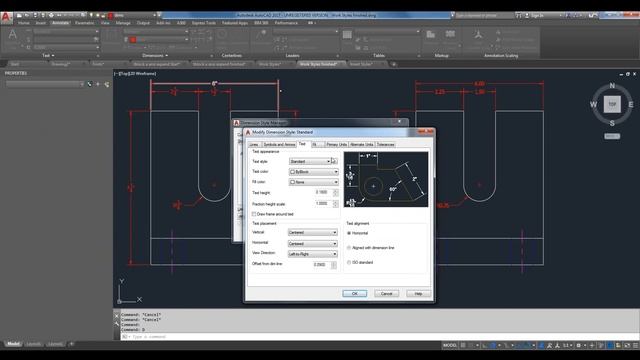Click the grid display icon in status bar

point(463,345)
